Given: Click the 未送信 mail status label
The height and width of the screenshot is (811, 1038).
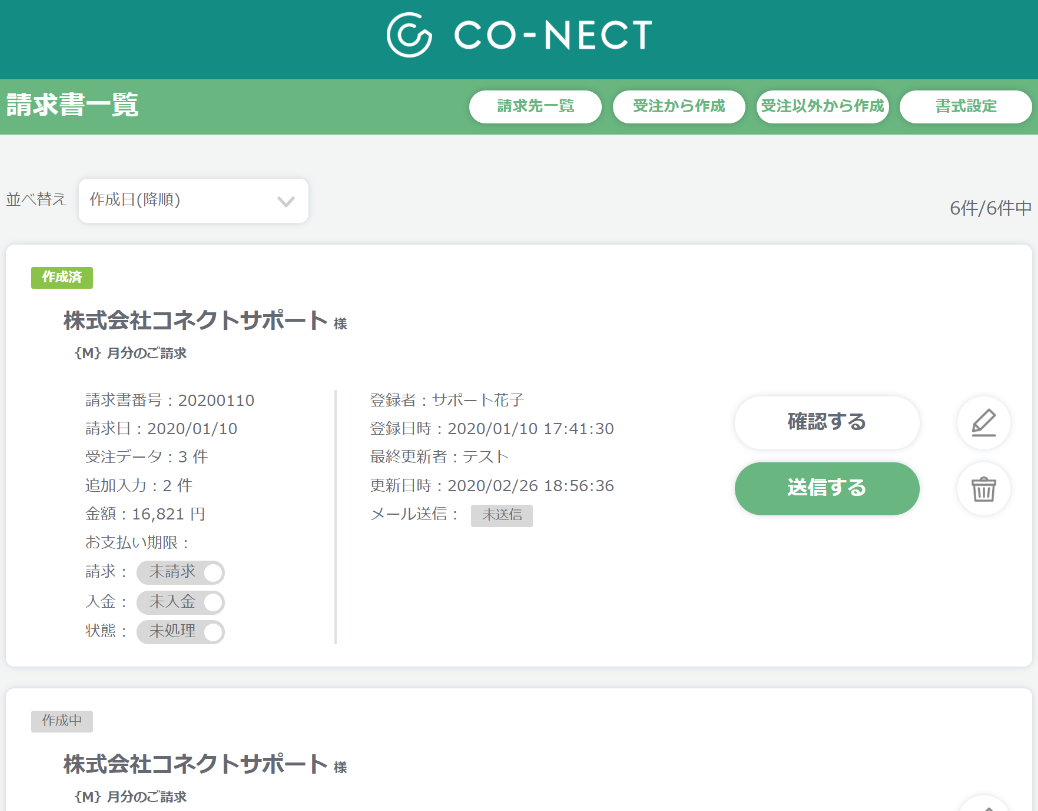Looking at the screenshot, I should click(502, 515).
